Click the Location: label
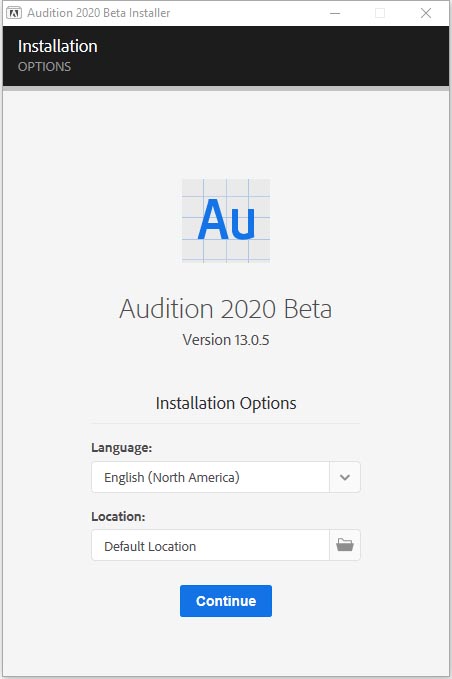 click(118, 516)
